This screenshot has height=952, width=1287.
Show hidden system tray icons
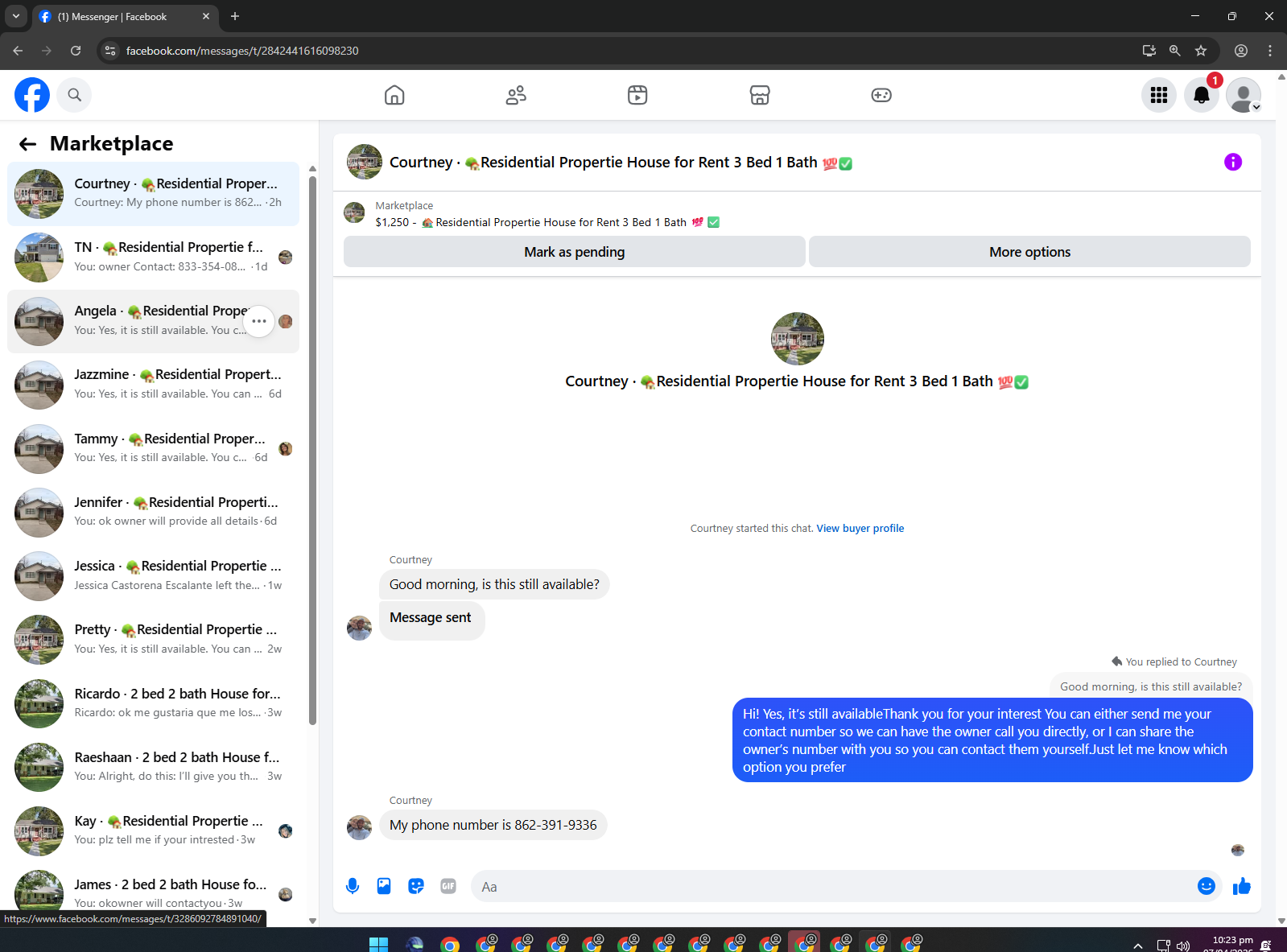[x=1137, y=946]
